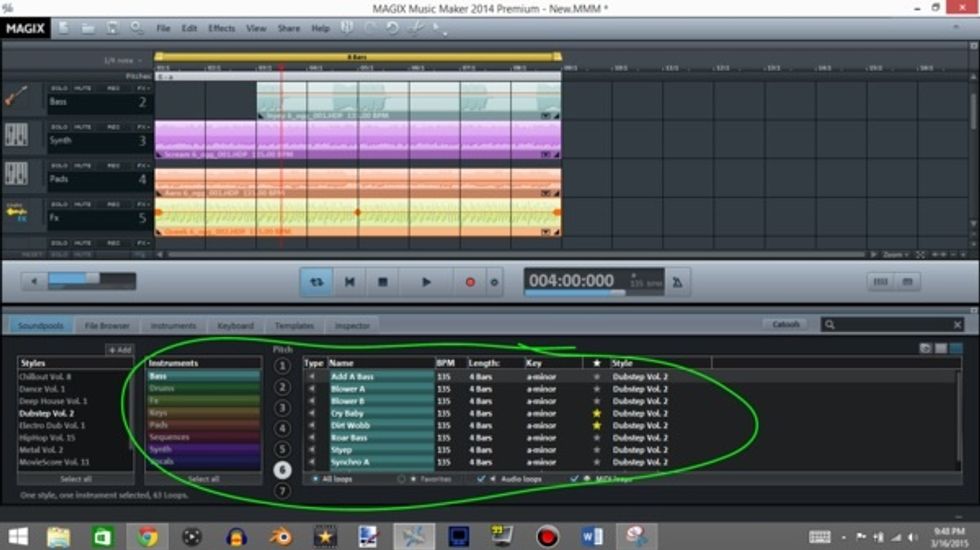The image size is (980, 550).
Task: Preview the Cry Baby loop
Action: coord(312,413)
